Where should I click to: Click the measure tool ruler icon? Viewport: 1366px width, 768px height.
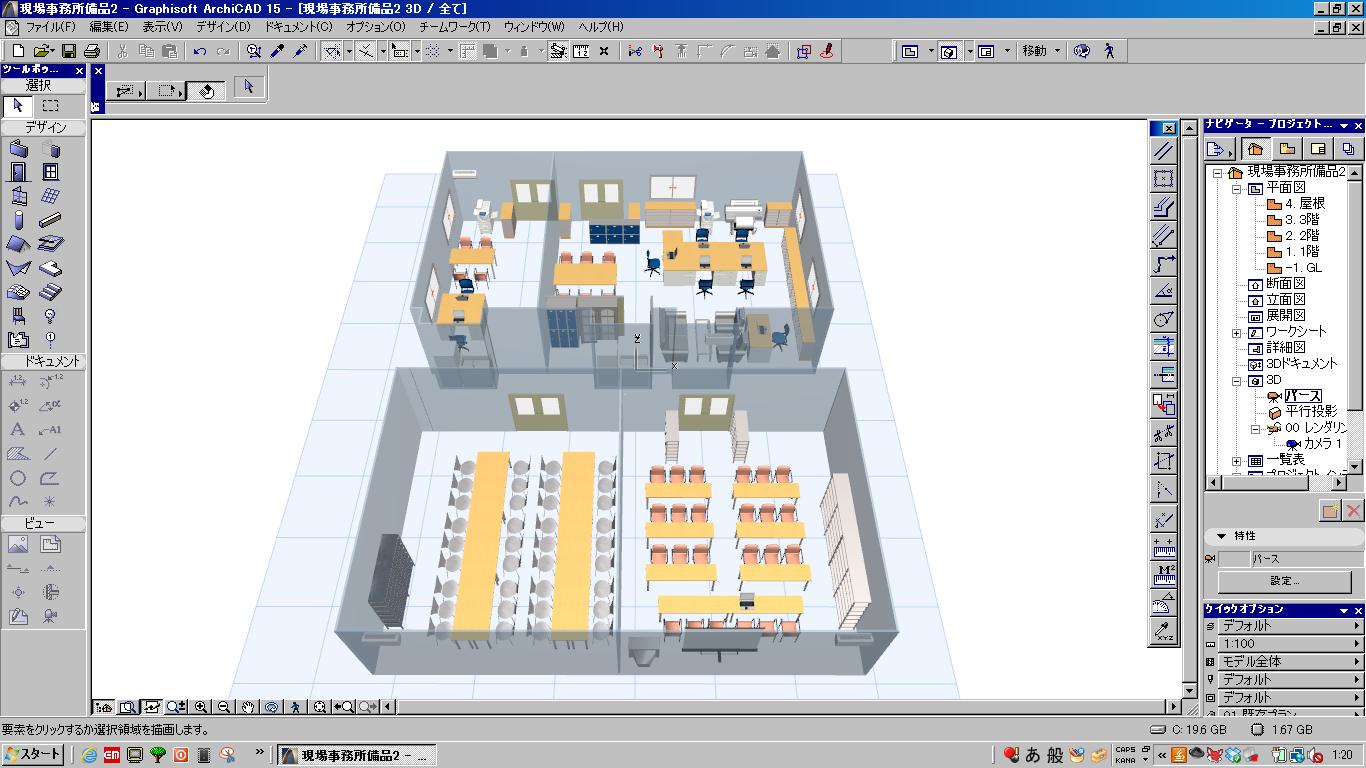click(x=1164, y=548)
